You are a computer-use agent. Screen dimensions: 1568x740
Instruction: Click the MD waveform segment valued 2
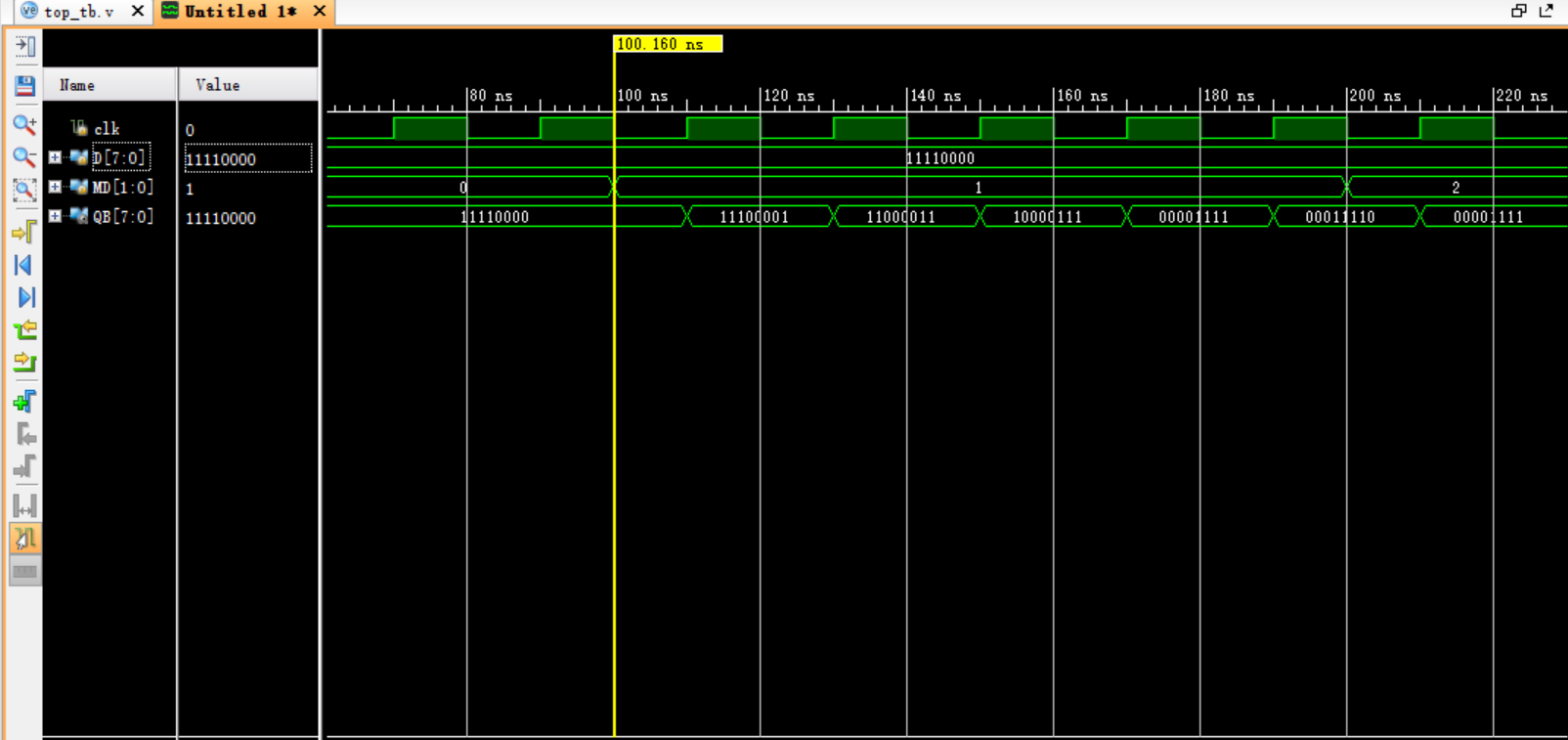coord(1457,187)
